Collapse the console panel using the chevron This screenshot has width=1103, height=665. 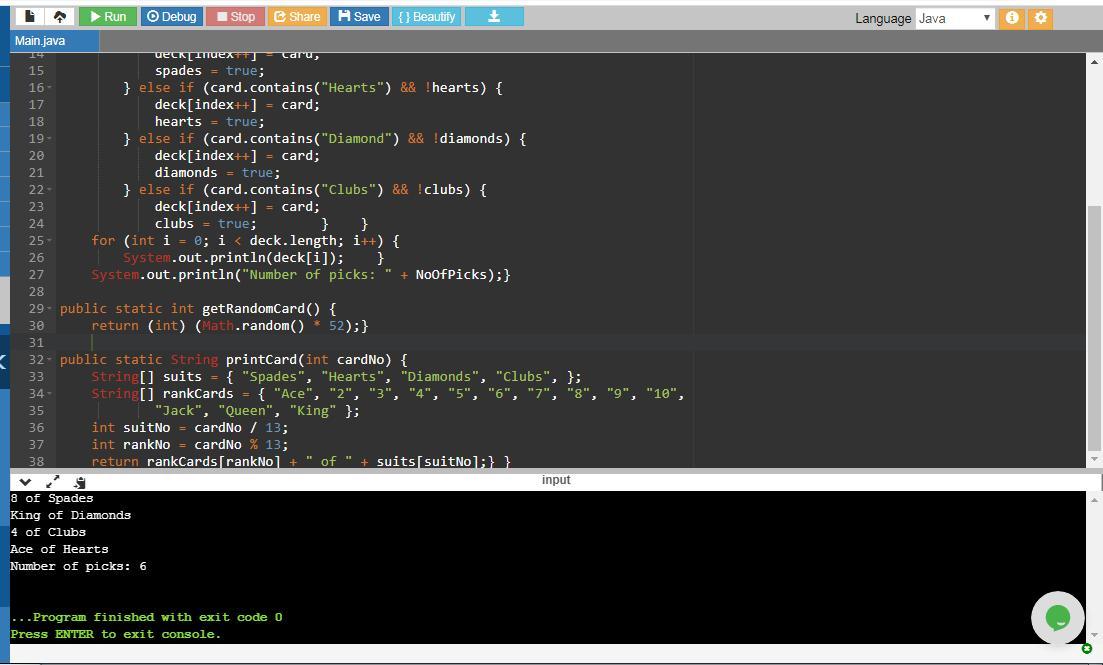tap(25, 481)
